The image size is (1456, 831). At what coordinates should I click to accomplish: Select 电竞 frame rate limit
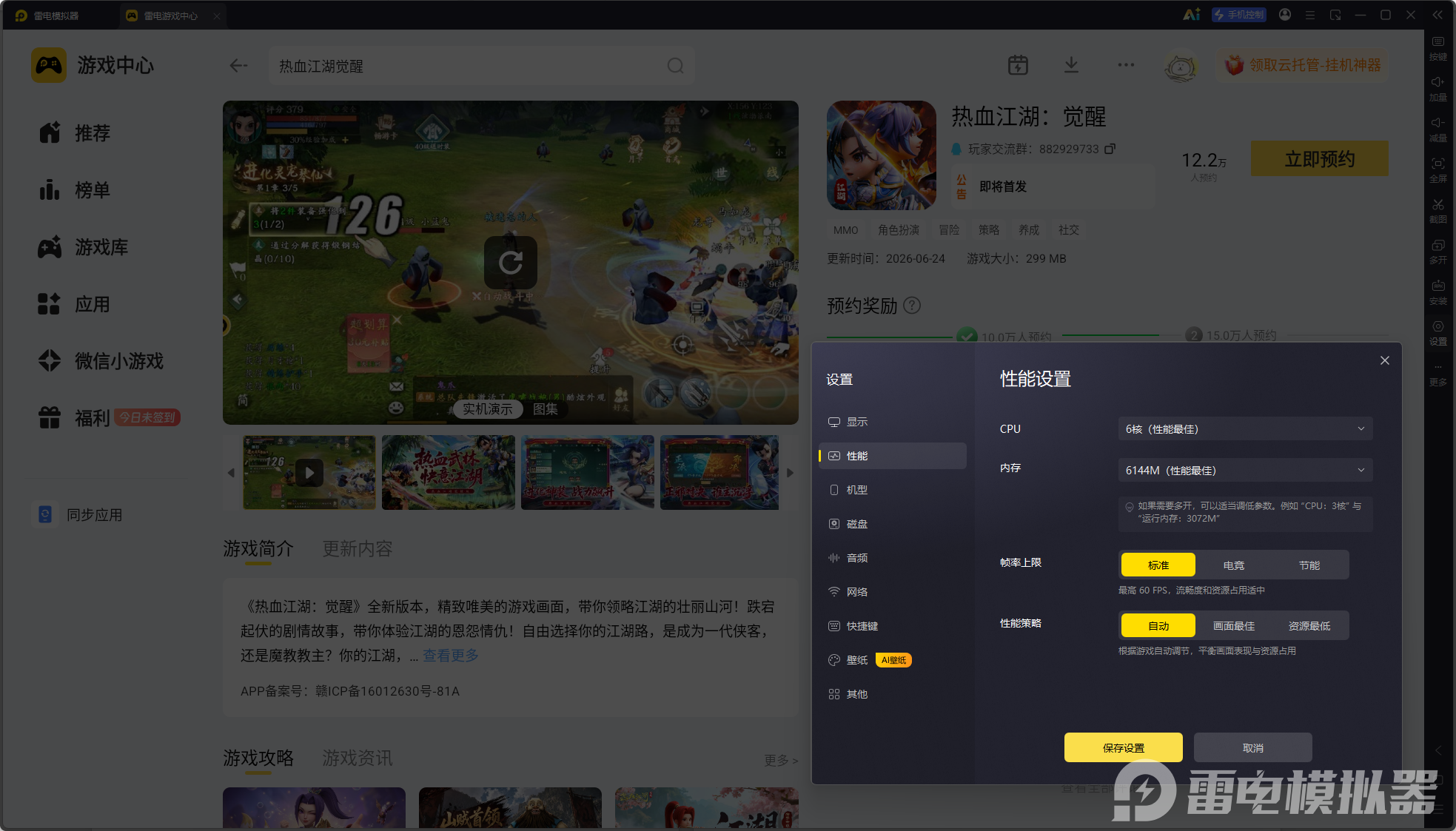click(x=1234, y=565)
